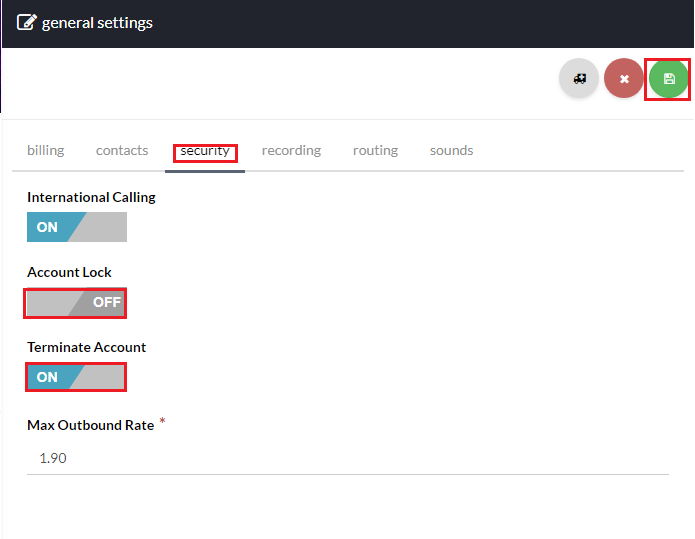Click the gray ambulance icon button
Viewport: 695px width, 539px height.
pos(579,78)
